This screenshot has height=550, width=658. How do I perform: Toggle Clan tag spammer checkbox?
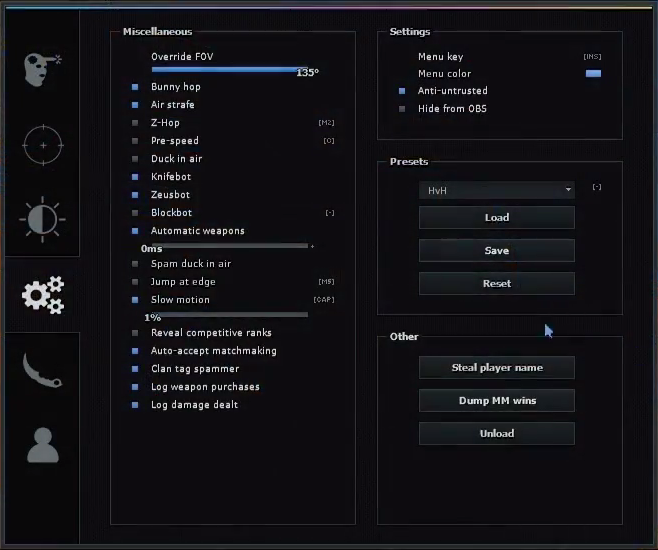click(135, 369)
